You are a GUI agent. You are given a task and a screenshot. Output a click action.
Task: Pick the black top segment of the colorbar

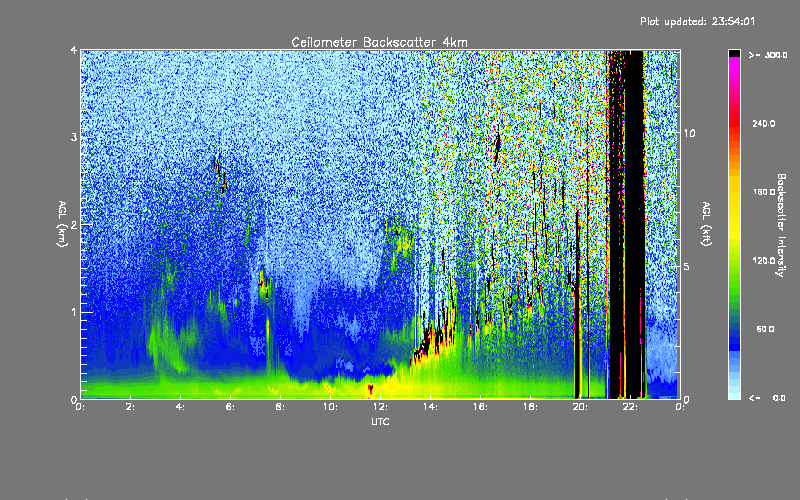click(734, 53)
